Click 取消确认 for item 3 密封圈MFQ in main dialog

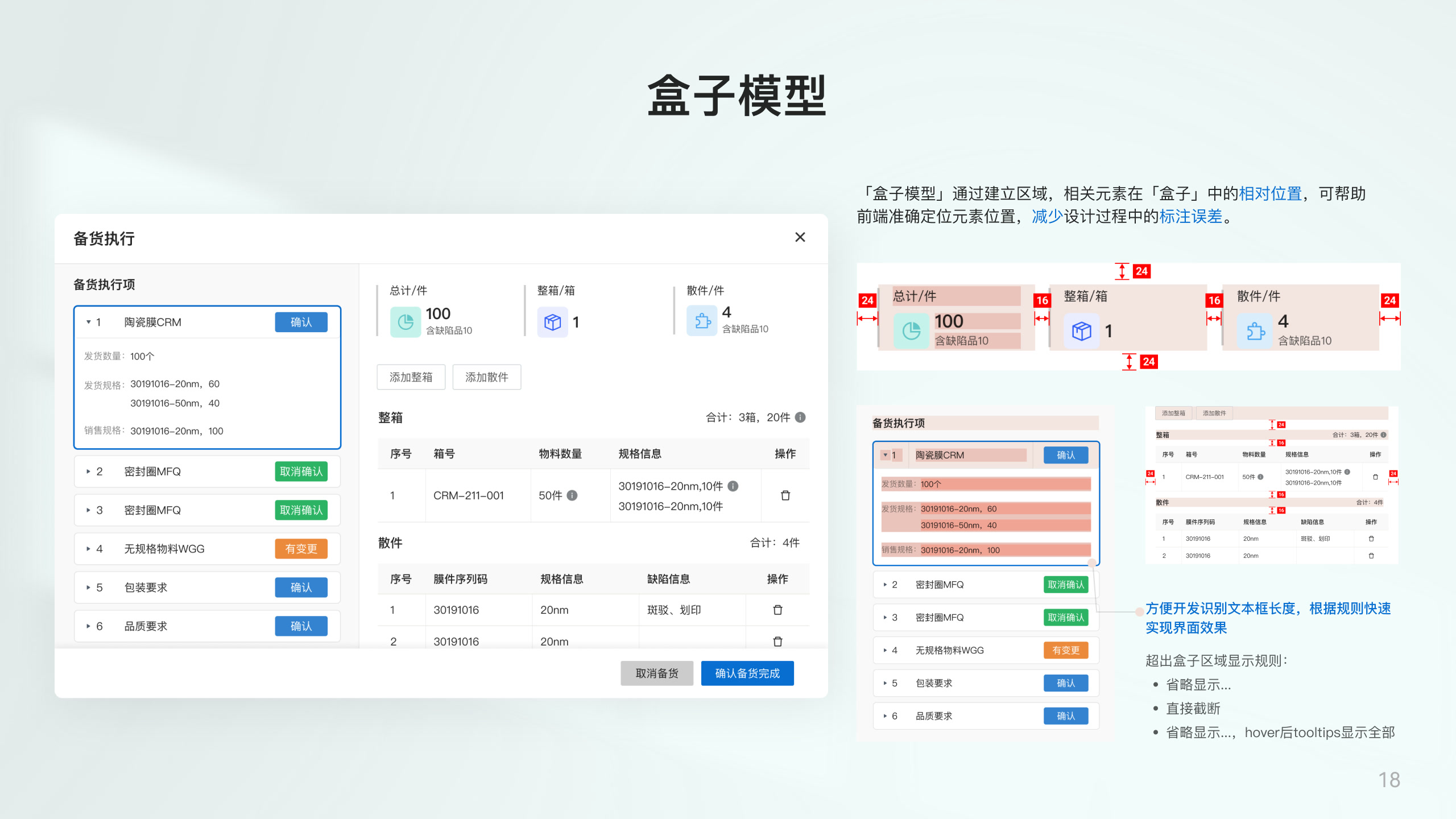(x=301, y=510)
